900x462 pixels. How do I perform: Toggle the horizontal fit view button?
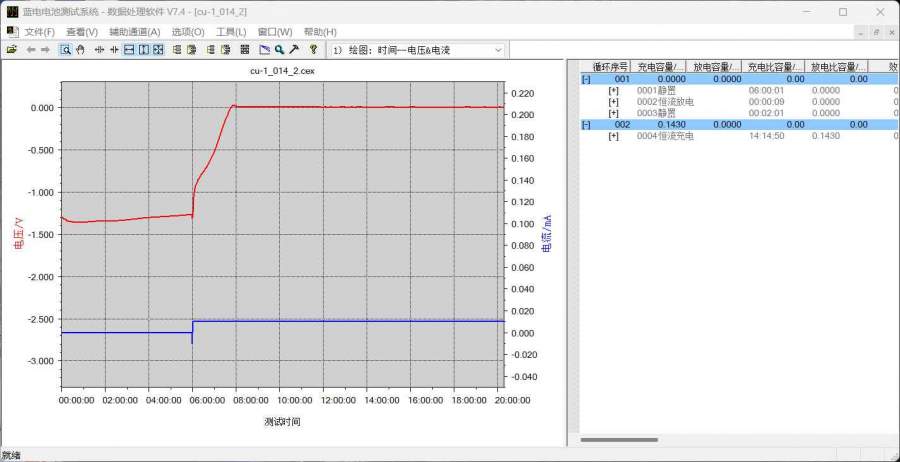[129, 49]
